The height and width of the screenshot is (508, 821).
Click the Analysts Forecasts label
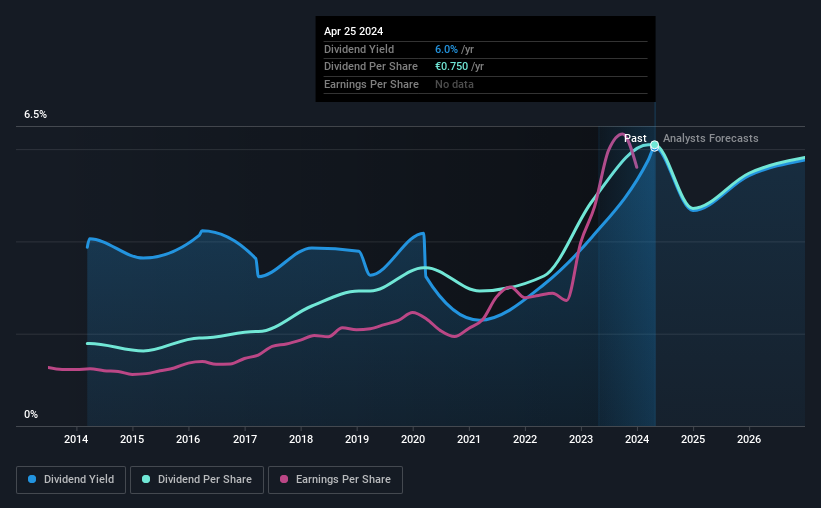(x=711, y=138)
